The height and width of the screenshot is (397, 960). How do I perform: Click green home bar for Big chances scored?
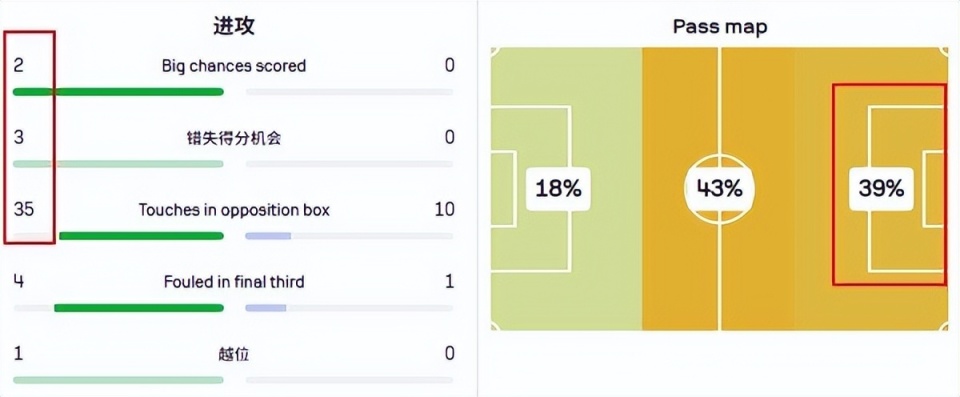click(118, 92)
